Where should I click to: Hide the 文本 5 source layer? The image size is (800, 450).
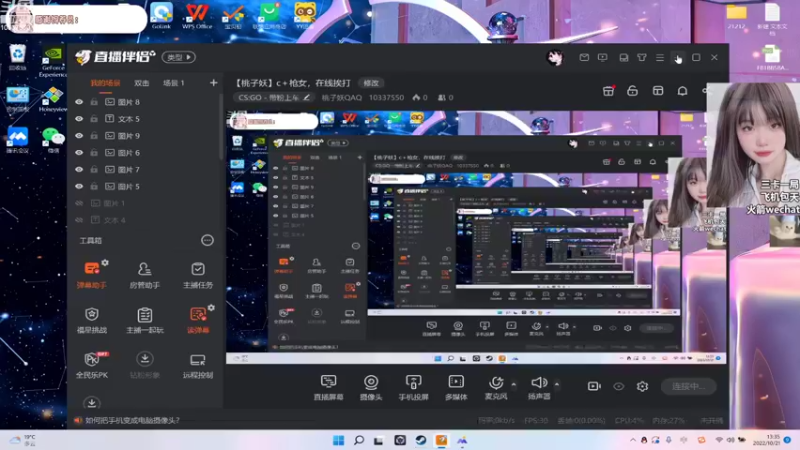[x=79, y=119]
